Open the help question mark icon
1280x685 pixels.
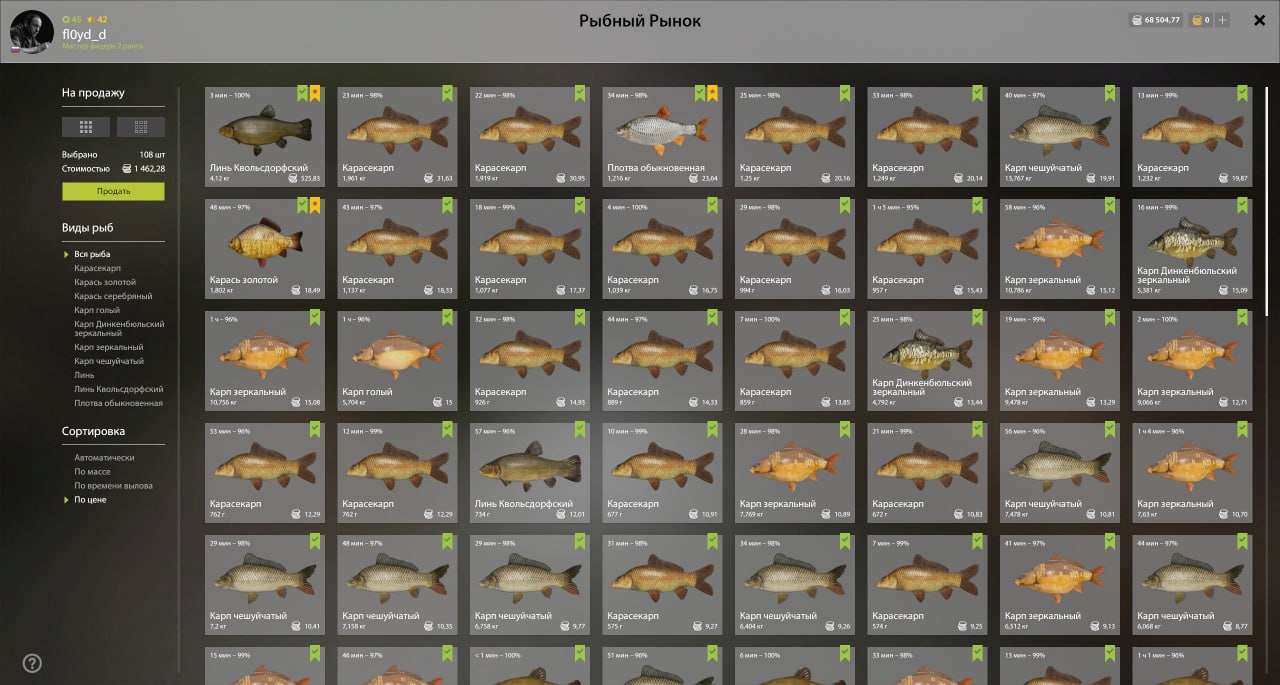tap(32, 663)
